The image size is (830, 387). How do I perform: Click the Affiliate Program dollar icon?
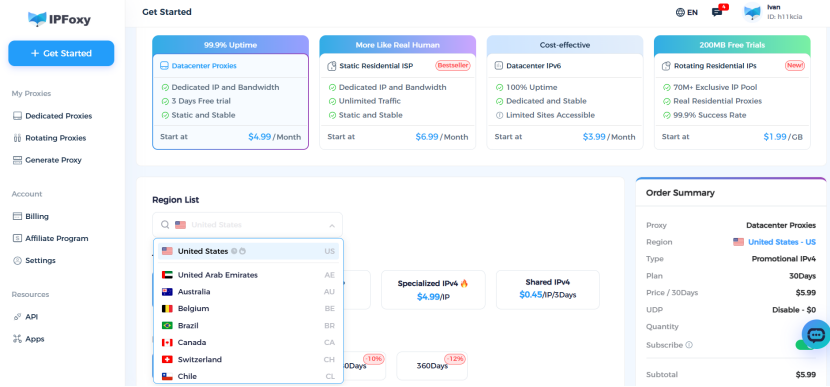tap(17, 238)
